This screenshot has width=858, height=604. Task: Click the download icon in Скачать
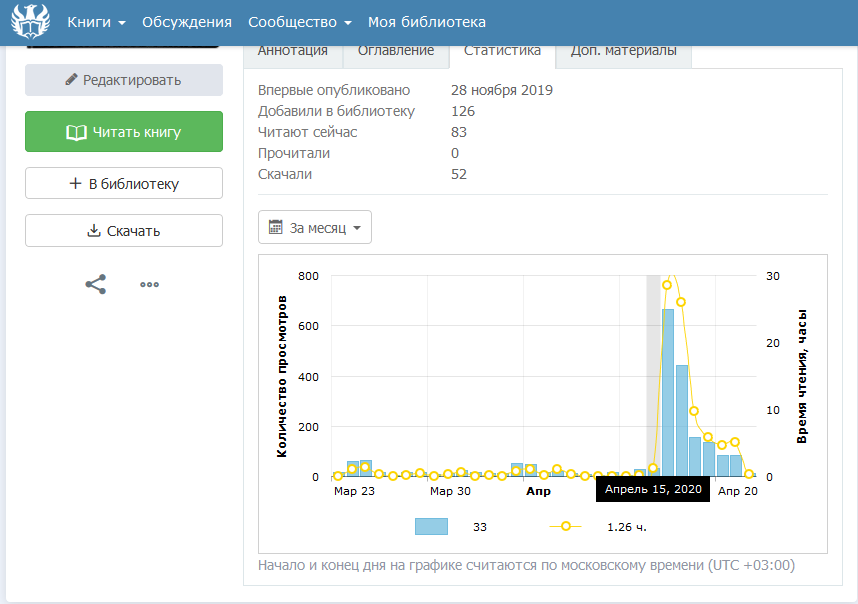(95, 231)
